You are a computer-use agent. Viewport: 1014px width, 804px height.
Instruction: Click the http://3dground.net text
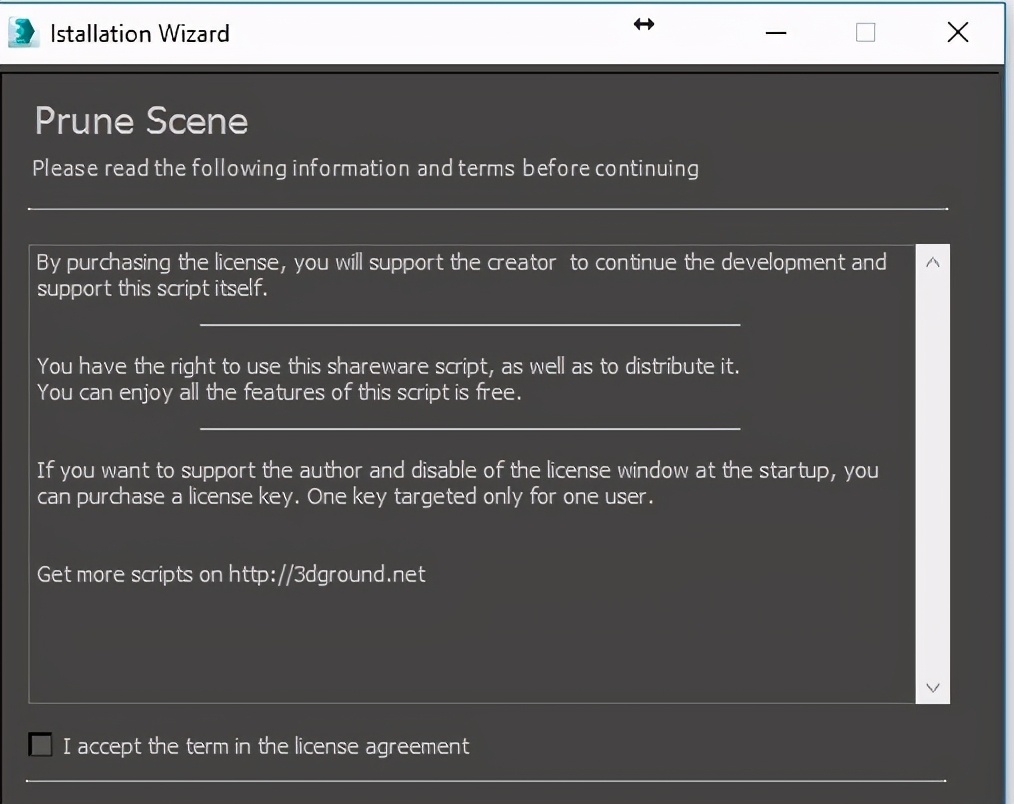click(327, 574)
